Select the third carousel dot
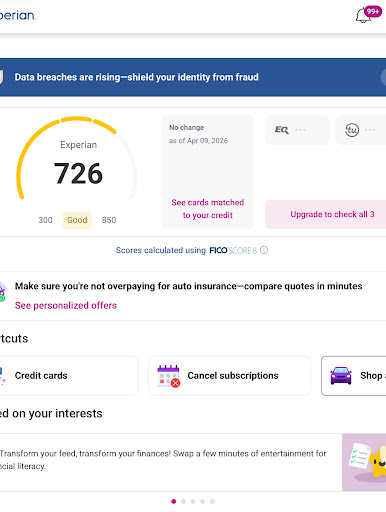386x512 pixels. pos(193,501)
